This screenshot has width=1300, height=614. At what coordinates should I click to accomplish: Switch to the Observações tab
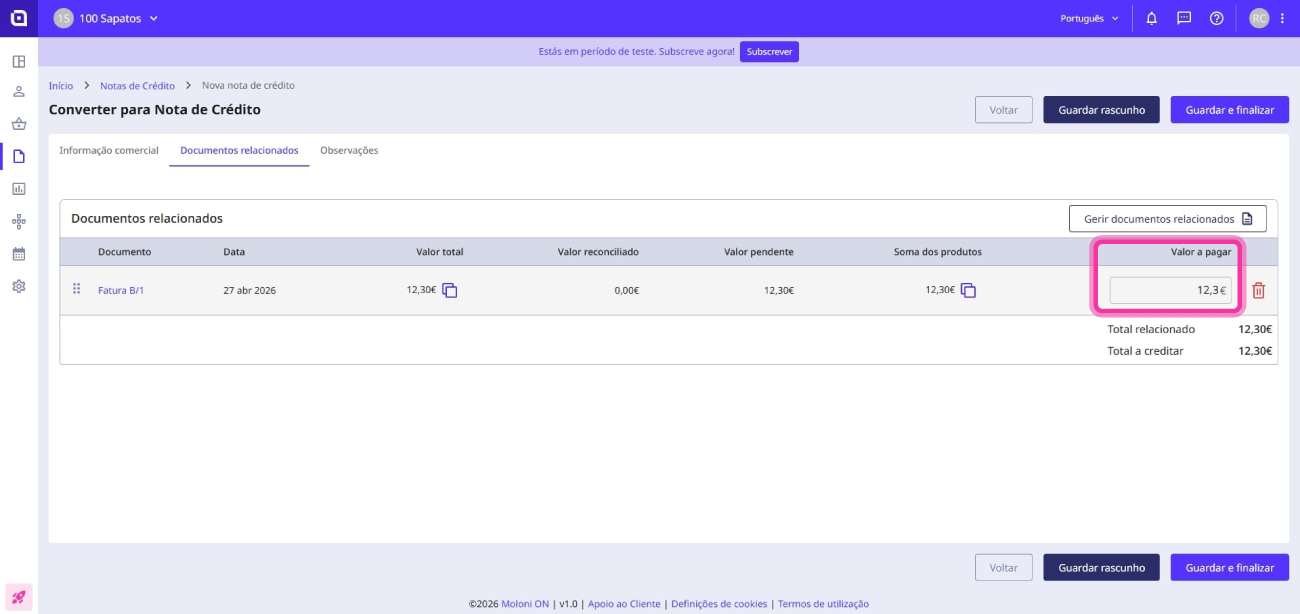(x=349, y=150)
